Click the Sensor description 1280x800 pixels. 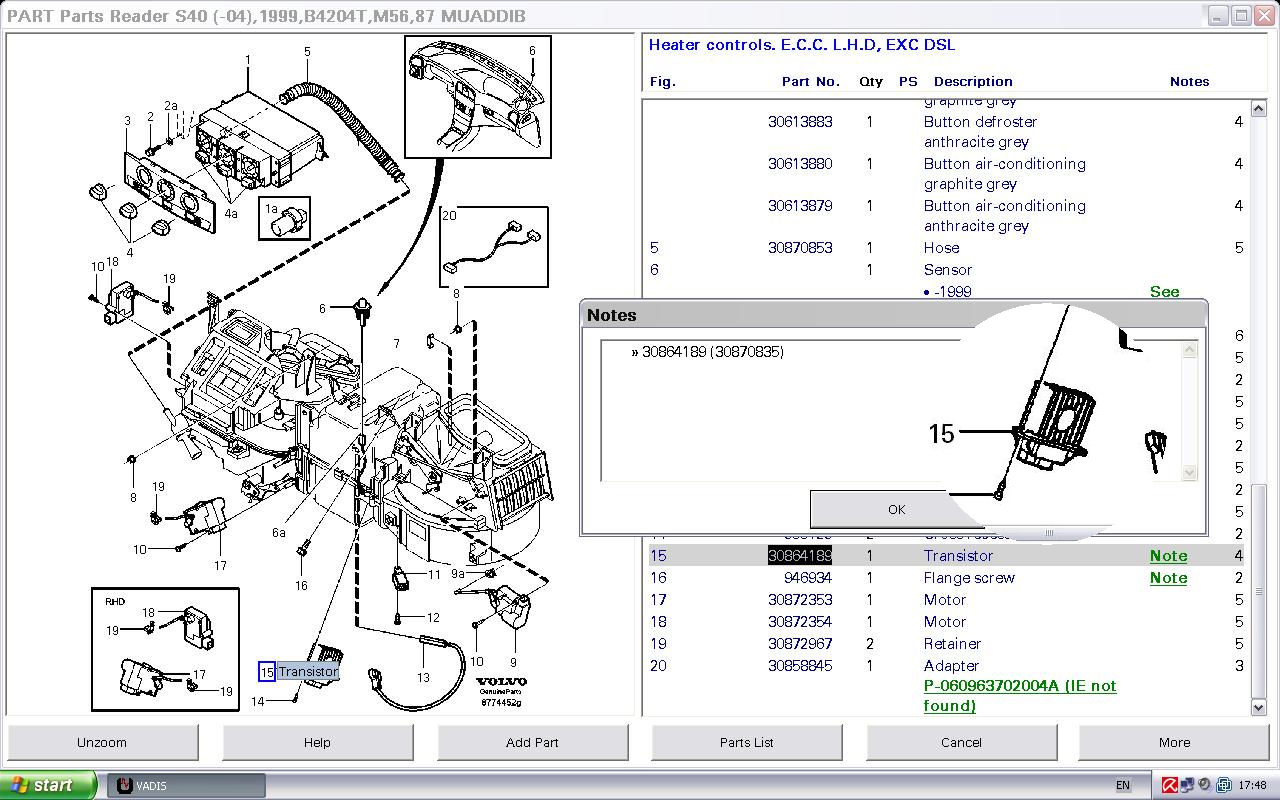click(947, 270)
